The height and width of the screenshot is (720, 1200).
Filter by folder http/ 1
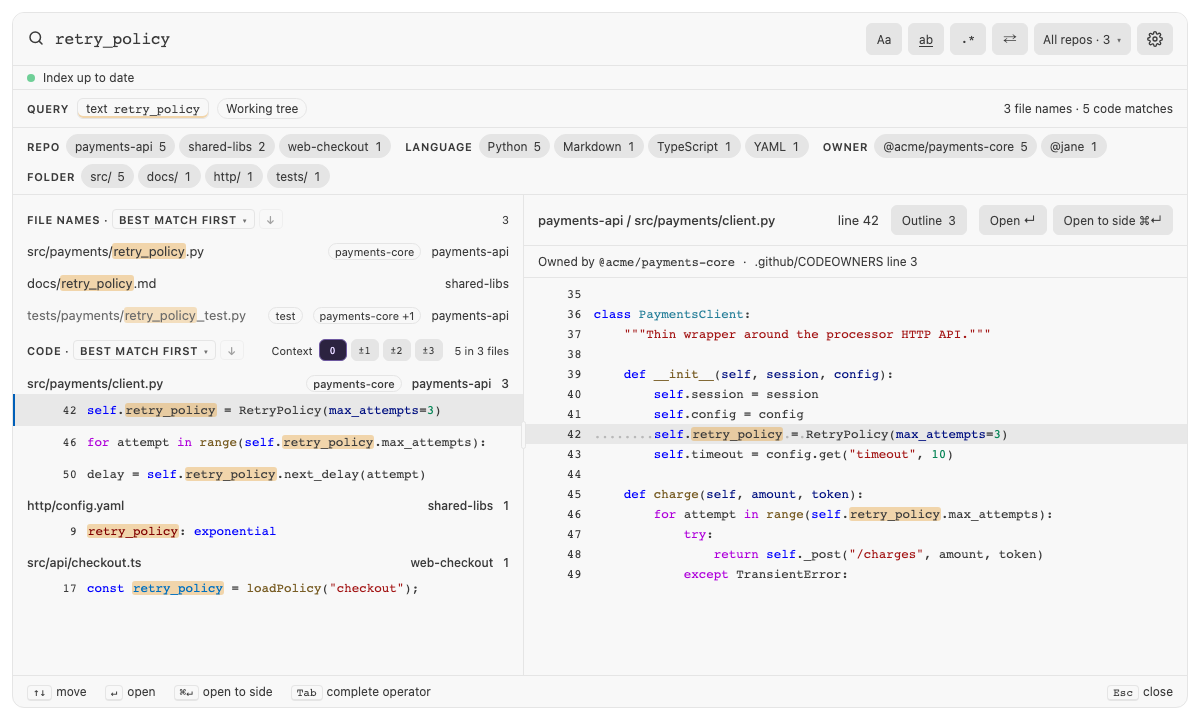pyautogui.click(x=234, y=177)
